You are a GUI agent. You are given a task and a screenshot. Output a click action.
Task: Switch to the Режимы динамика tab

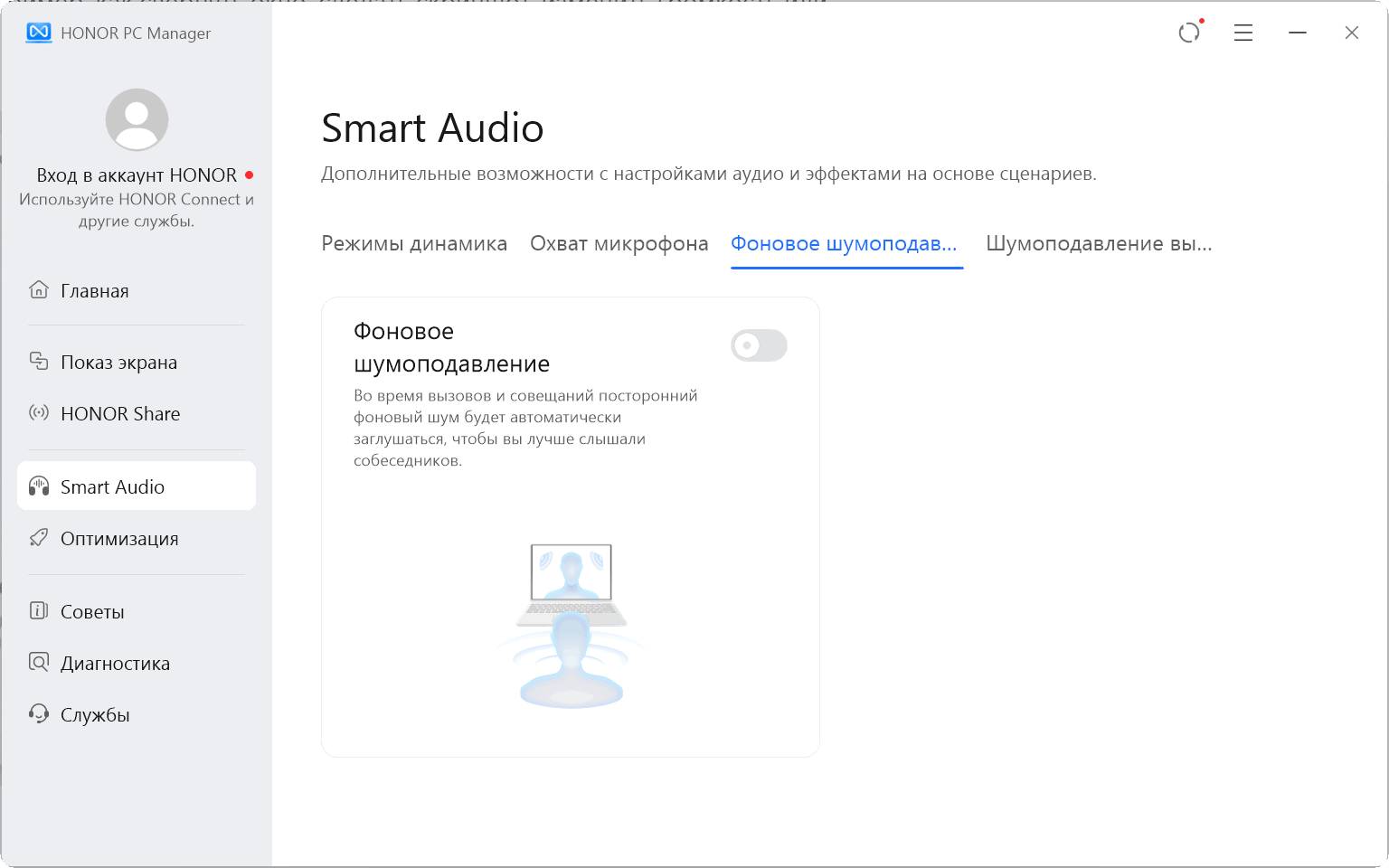pos(414,244)
